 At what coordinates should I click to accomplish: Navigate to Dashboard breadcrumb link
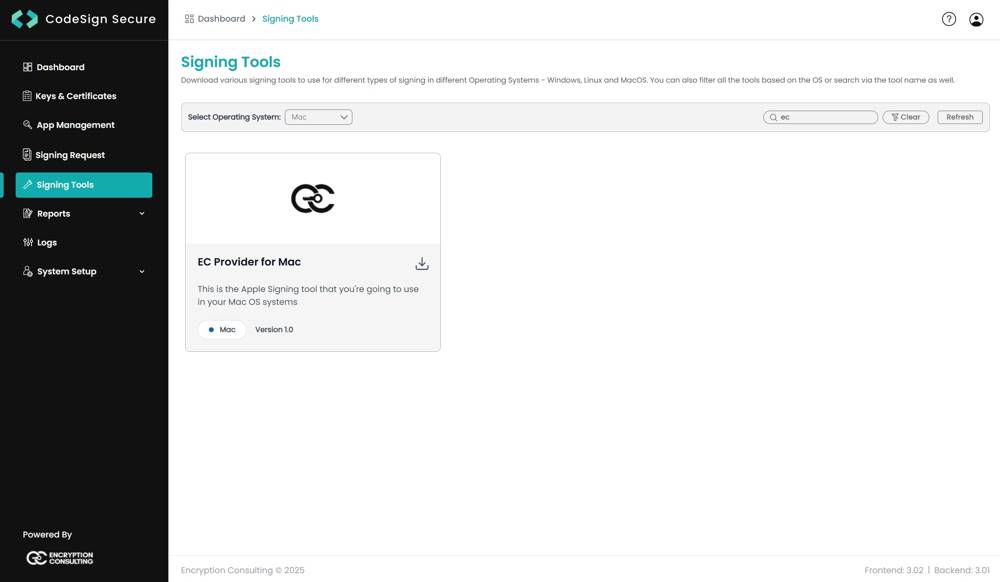click(x=221, y=18)
